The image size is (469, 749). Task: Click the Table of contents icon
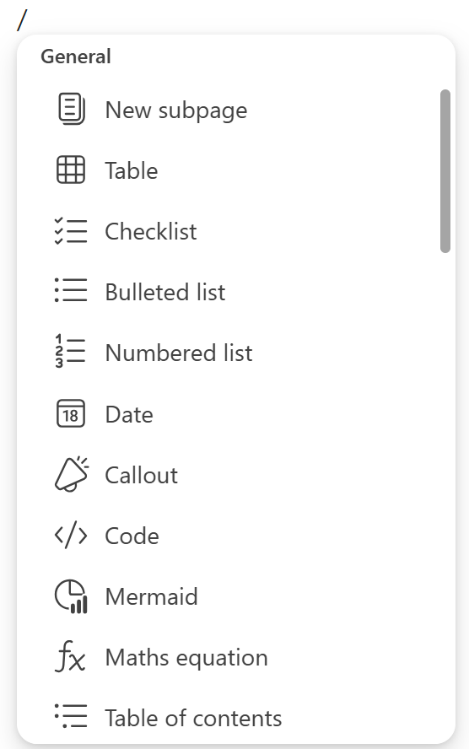(71, 716)
